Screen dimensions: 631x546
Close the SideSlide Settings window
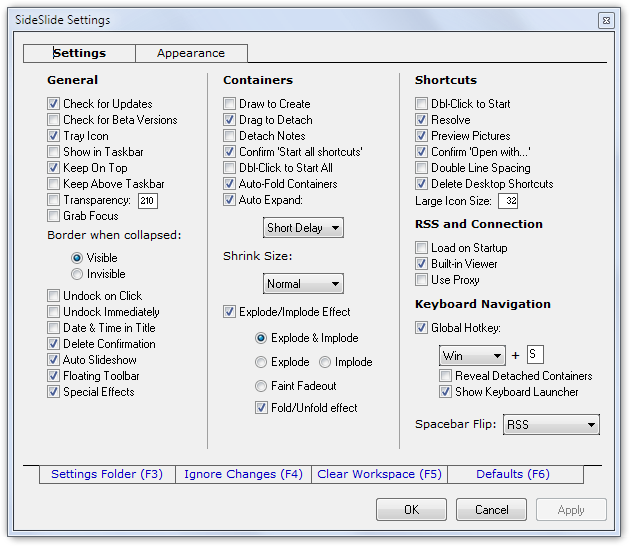pyautogui.click(x=606, y=21)
